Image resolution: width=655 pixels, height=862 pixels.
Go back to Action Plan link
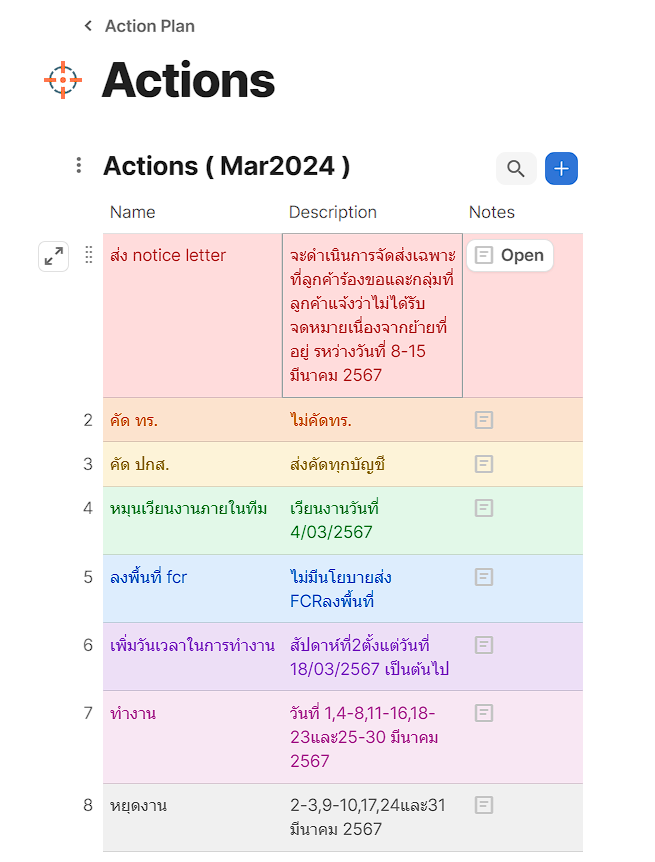point(149,26)
